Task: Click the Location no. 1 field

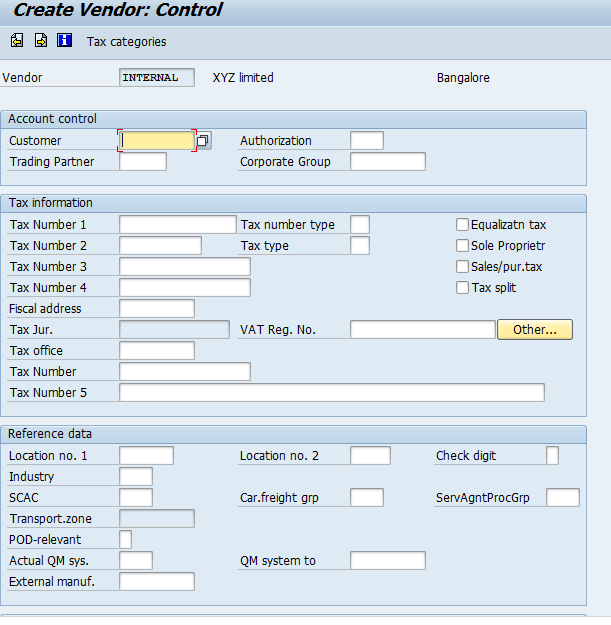Action: [147, 456]
